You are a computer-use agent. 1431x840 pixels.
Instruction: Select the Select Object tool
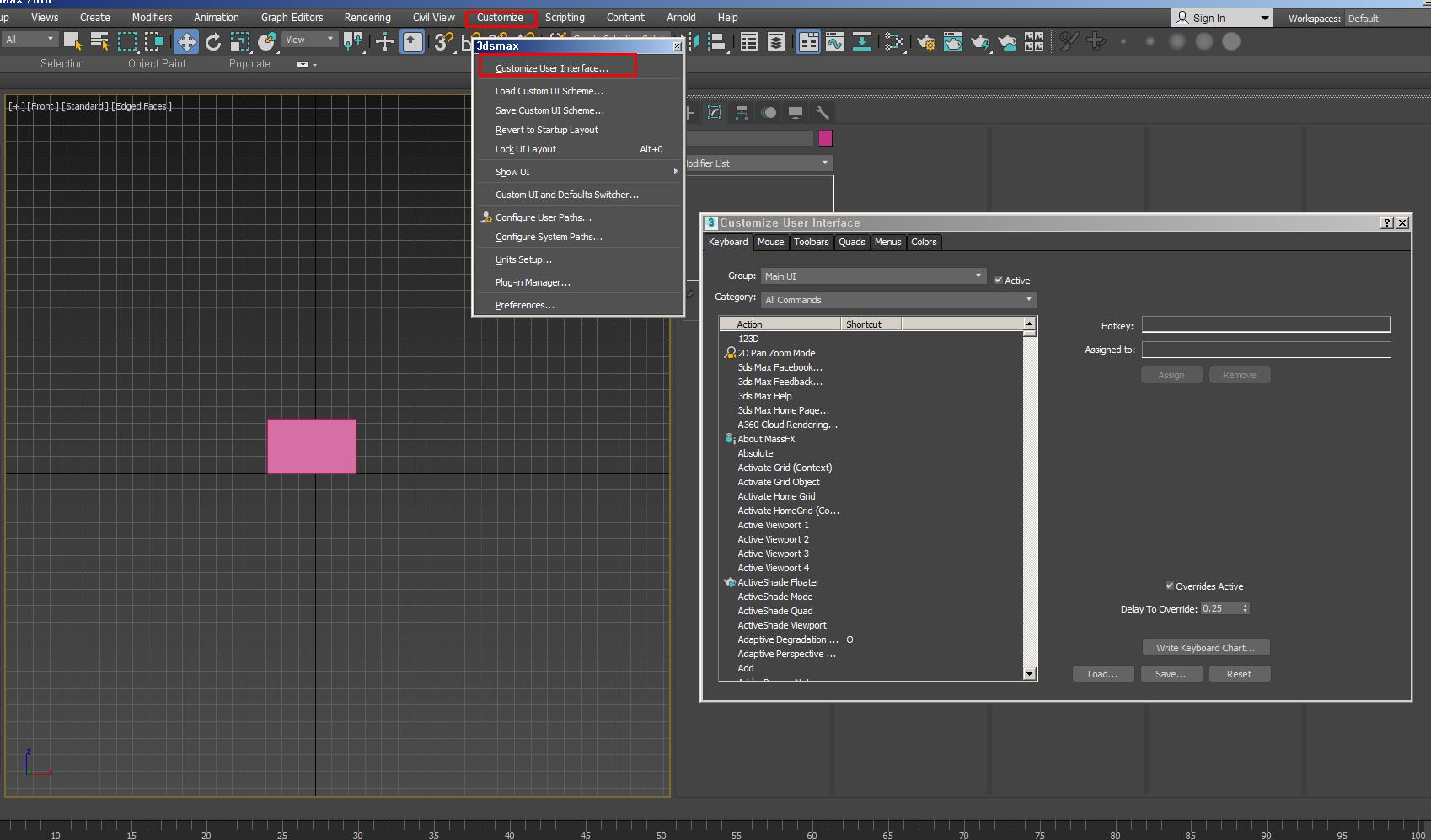click(72, 41)
